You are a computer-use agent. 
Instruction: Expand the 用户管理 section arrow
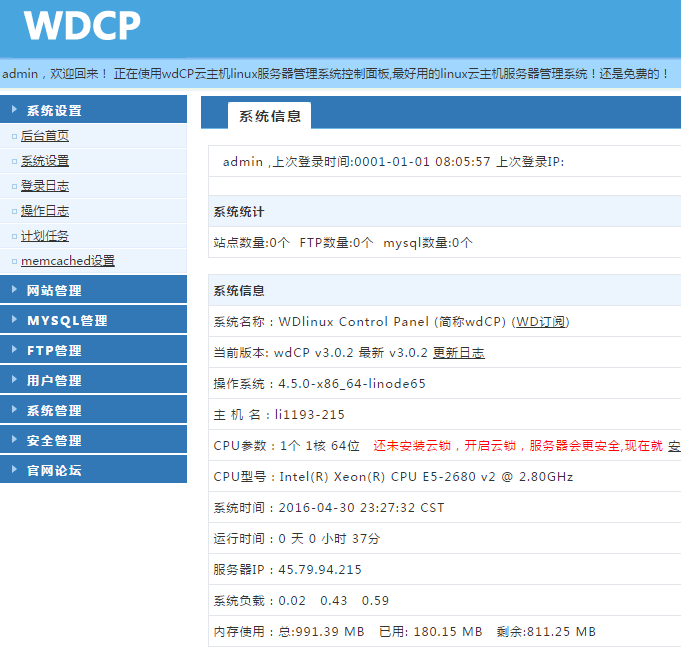click(x=14, y=380)
